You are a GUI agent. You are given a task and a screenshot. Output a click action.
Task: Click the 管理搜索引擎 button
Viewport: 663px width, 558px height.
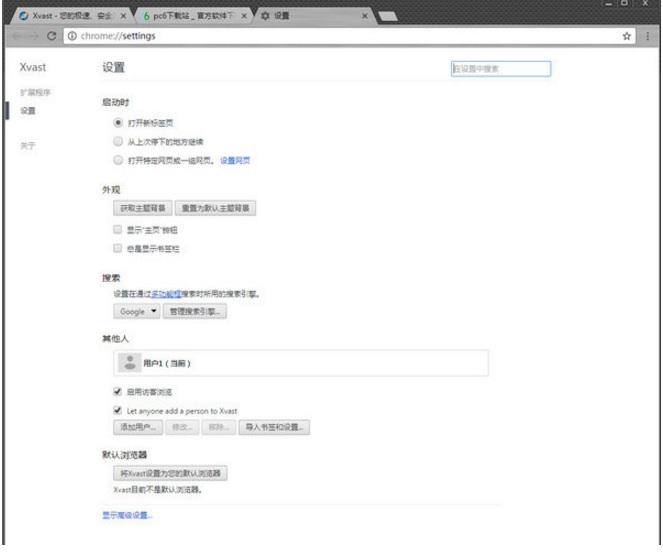tap(195, 312)
